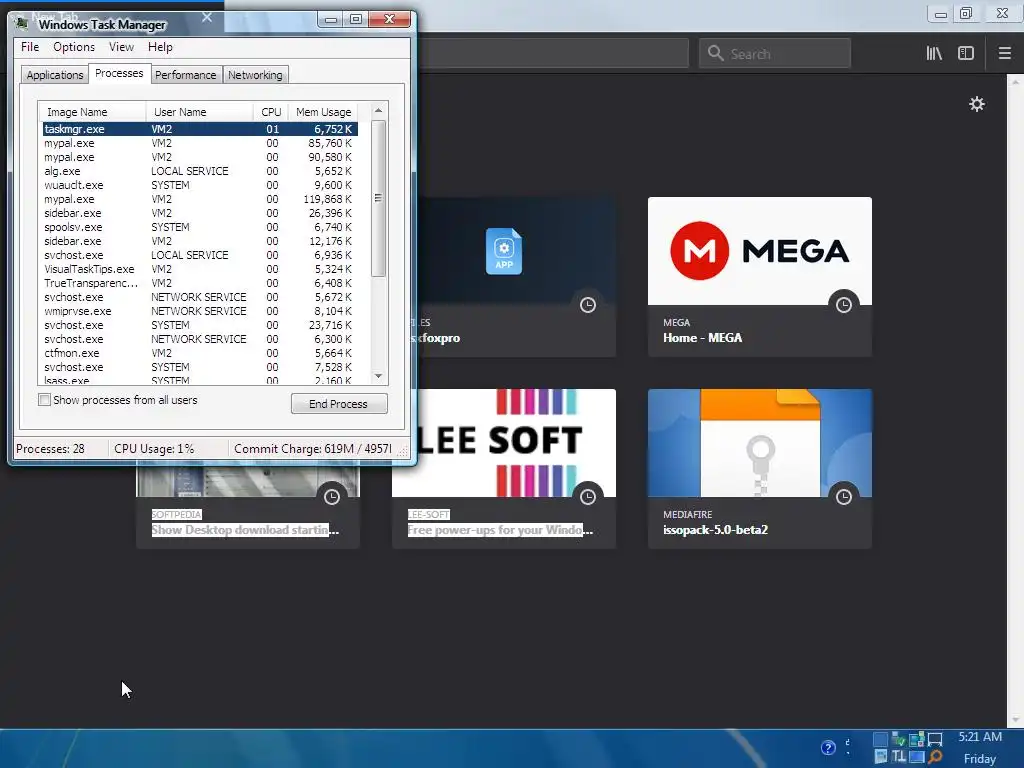Switch to the Processes tab
1024x768 pixels.
tap(119, 73)
